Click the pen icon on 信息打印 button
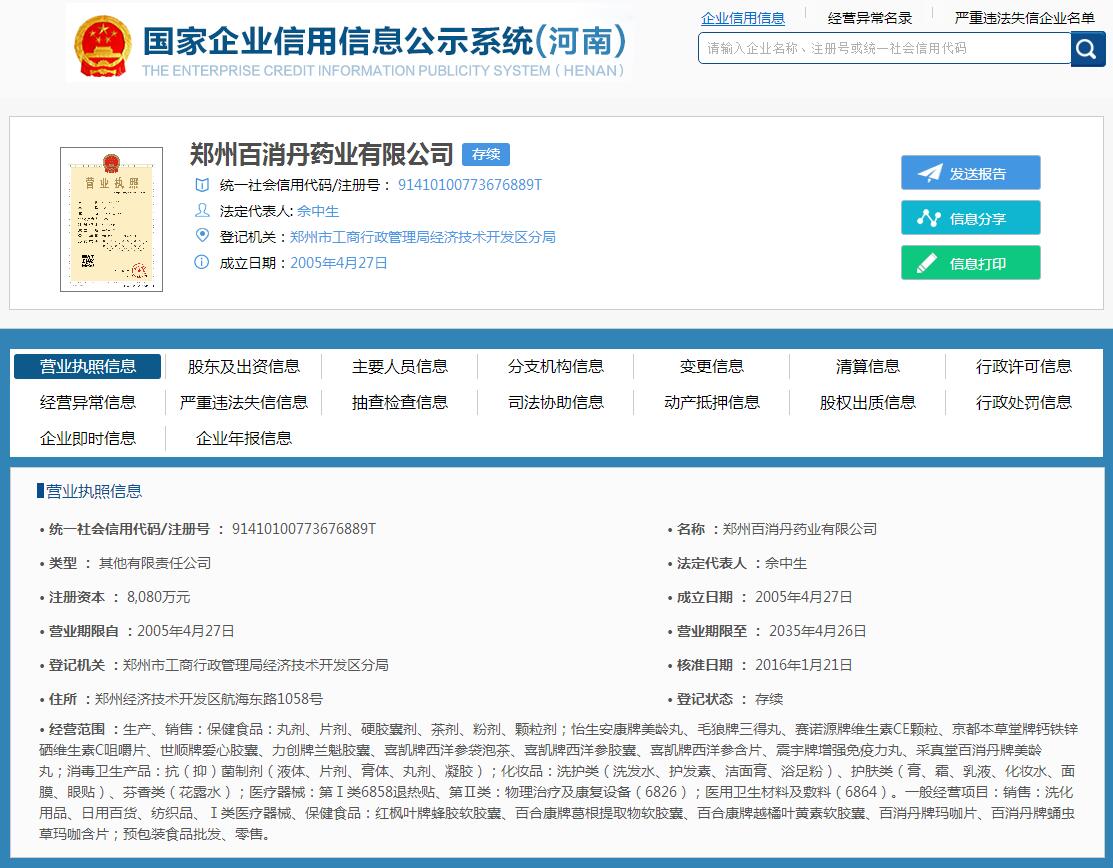 (928, 263)
